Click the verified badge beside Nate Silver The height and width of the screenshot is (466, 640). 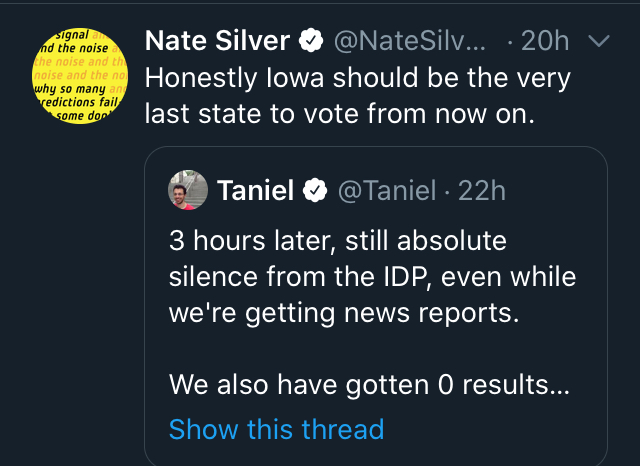click(x=313, y=41)
